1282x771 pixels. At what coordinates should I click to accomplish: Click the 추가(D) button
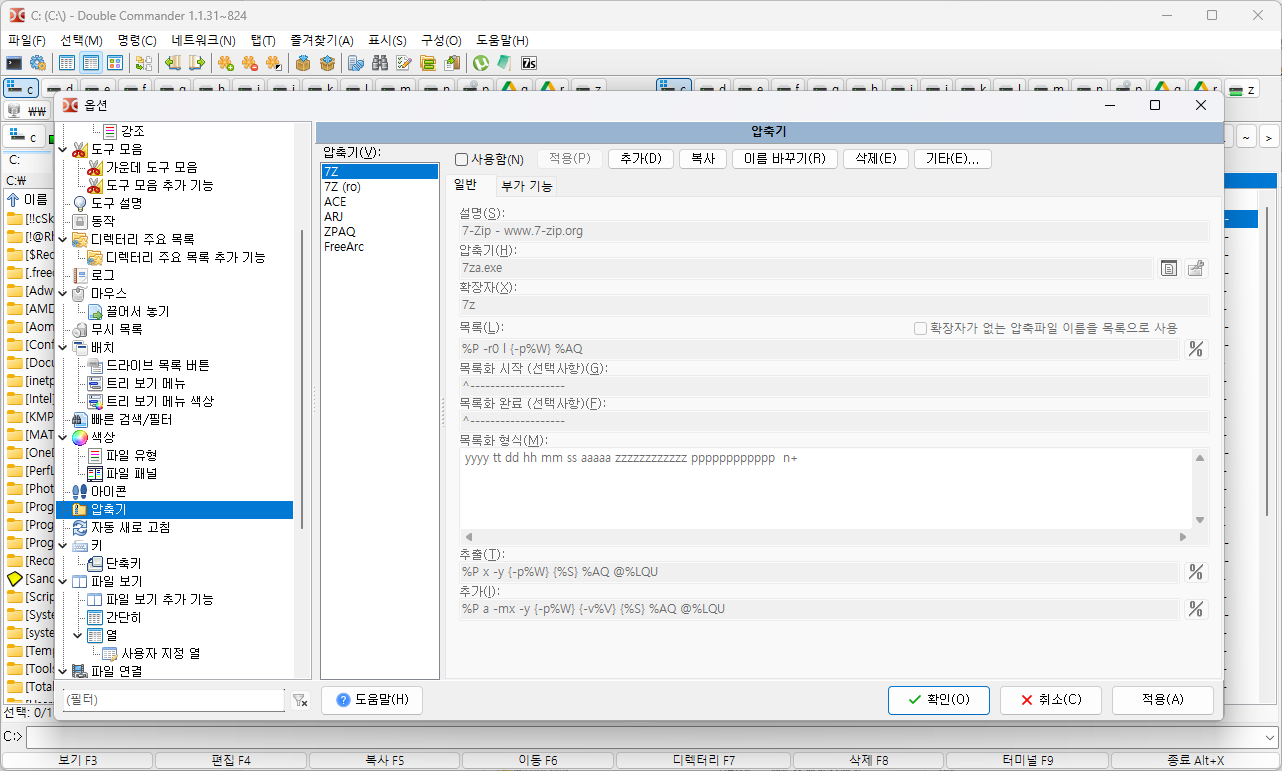[641, 159]
